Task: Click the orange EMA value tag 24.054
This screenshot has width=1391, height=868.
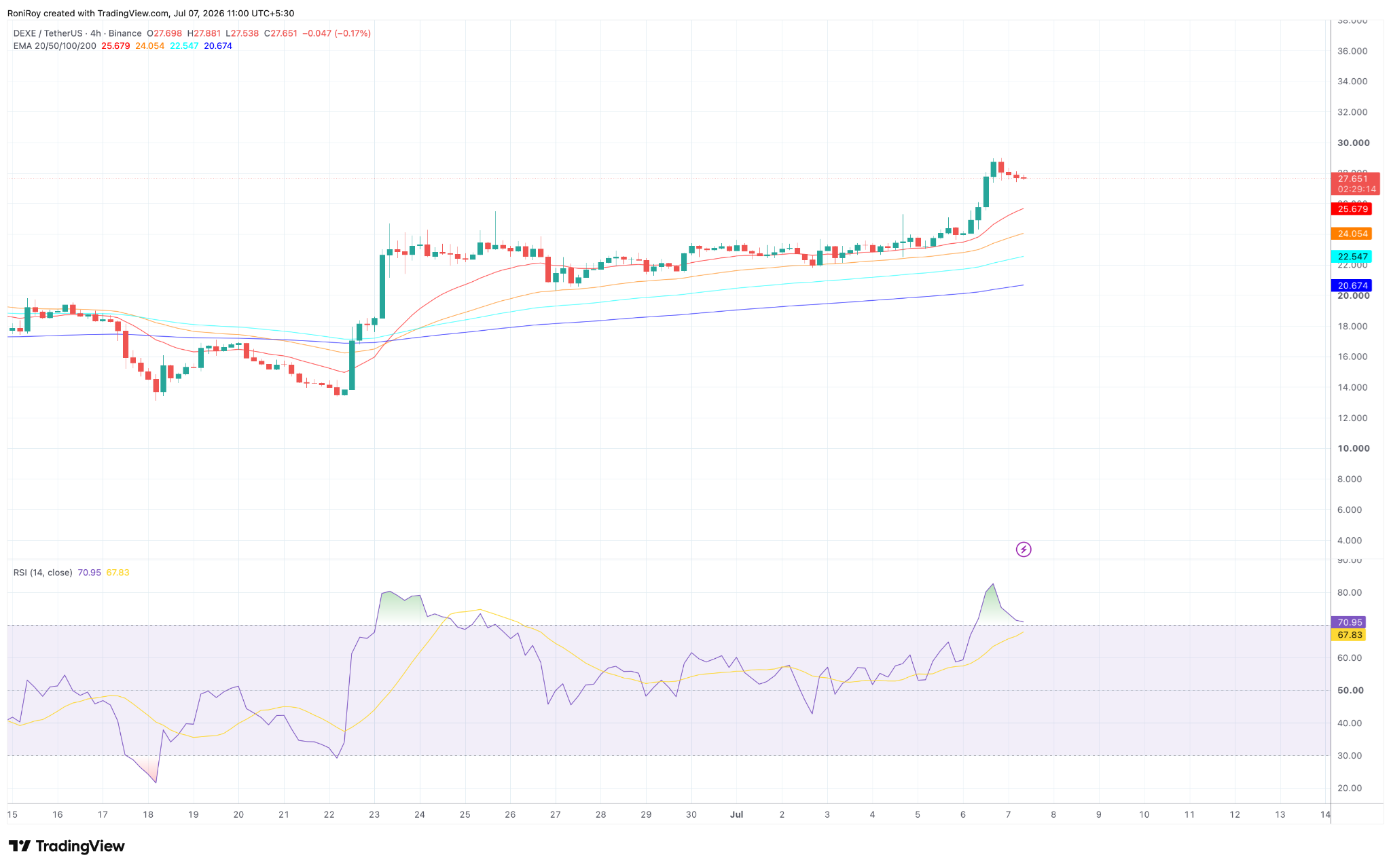Action: point(1352,234)
